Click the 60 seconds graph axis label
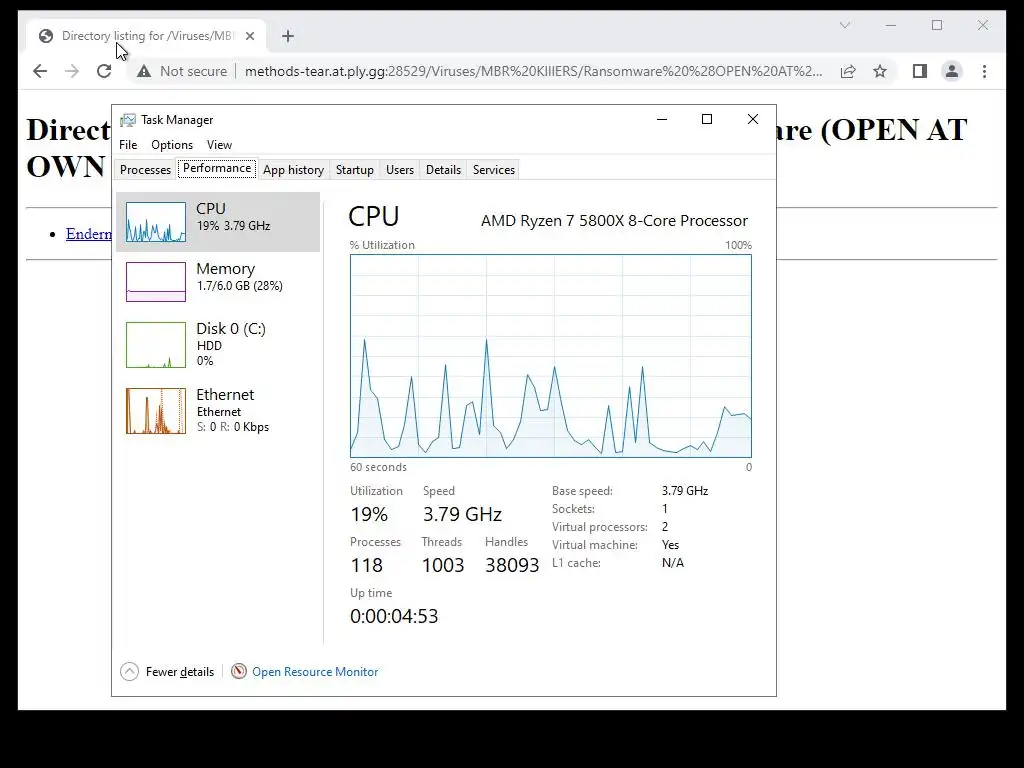 tap(378, 468)
